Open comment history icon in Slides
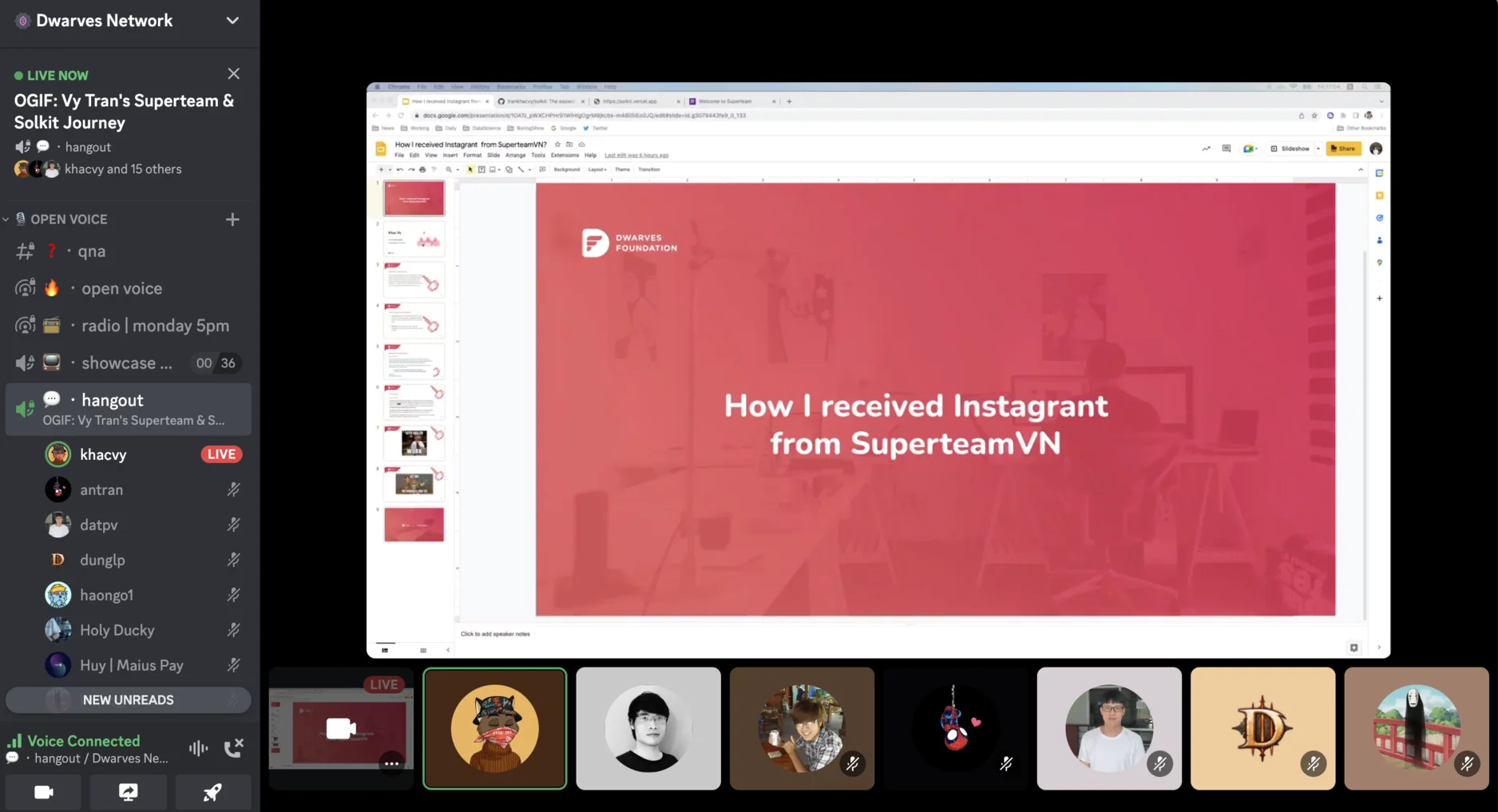The width and height of the screenshot is (1498, 812). click(1227, 149)
